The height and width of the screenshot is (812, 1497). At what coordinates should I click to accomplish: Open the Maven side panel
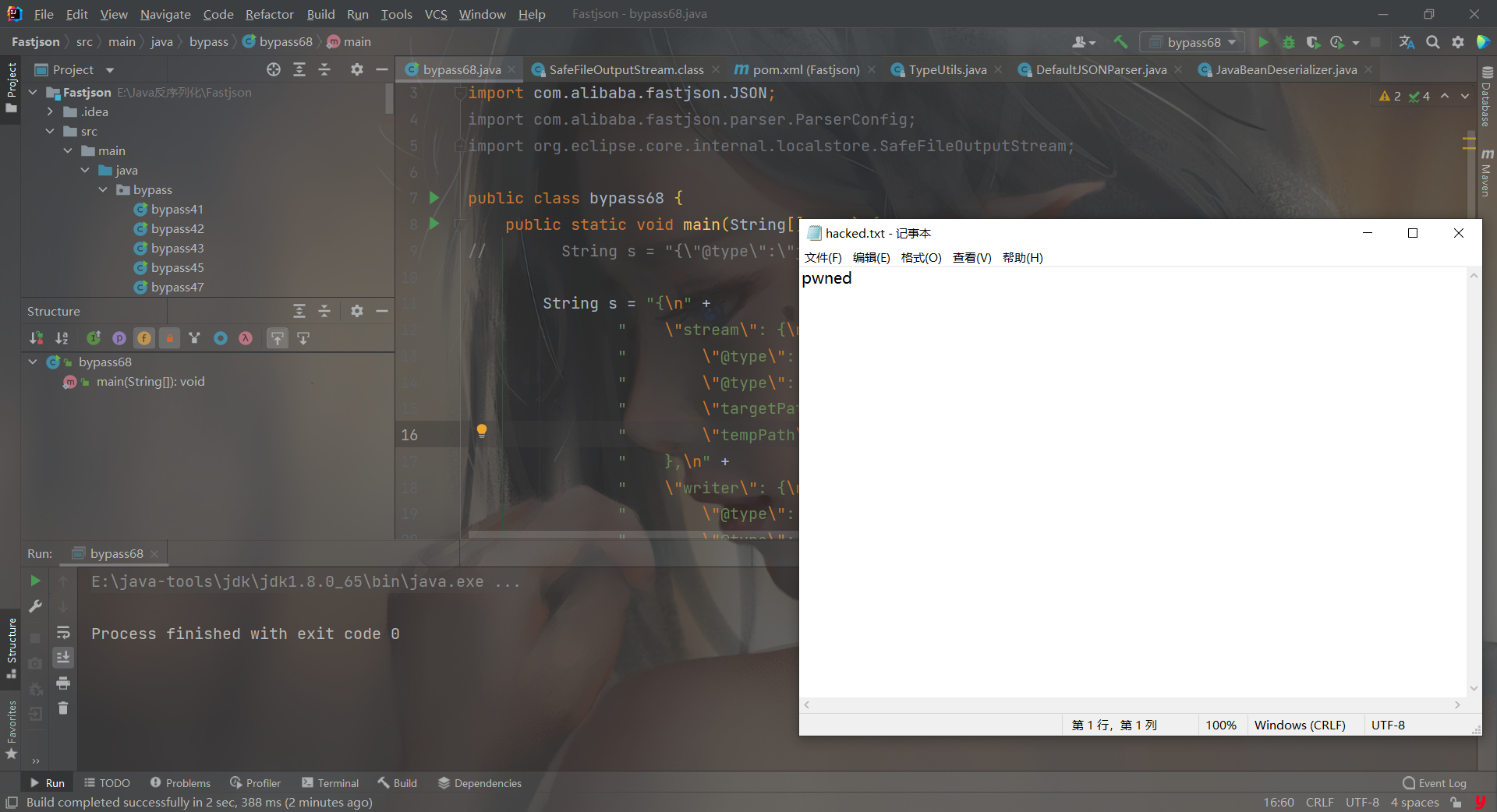point(1486,172)
